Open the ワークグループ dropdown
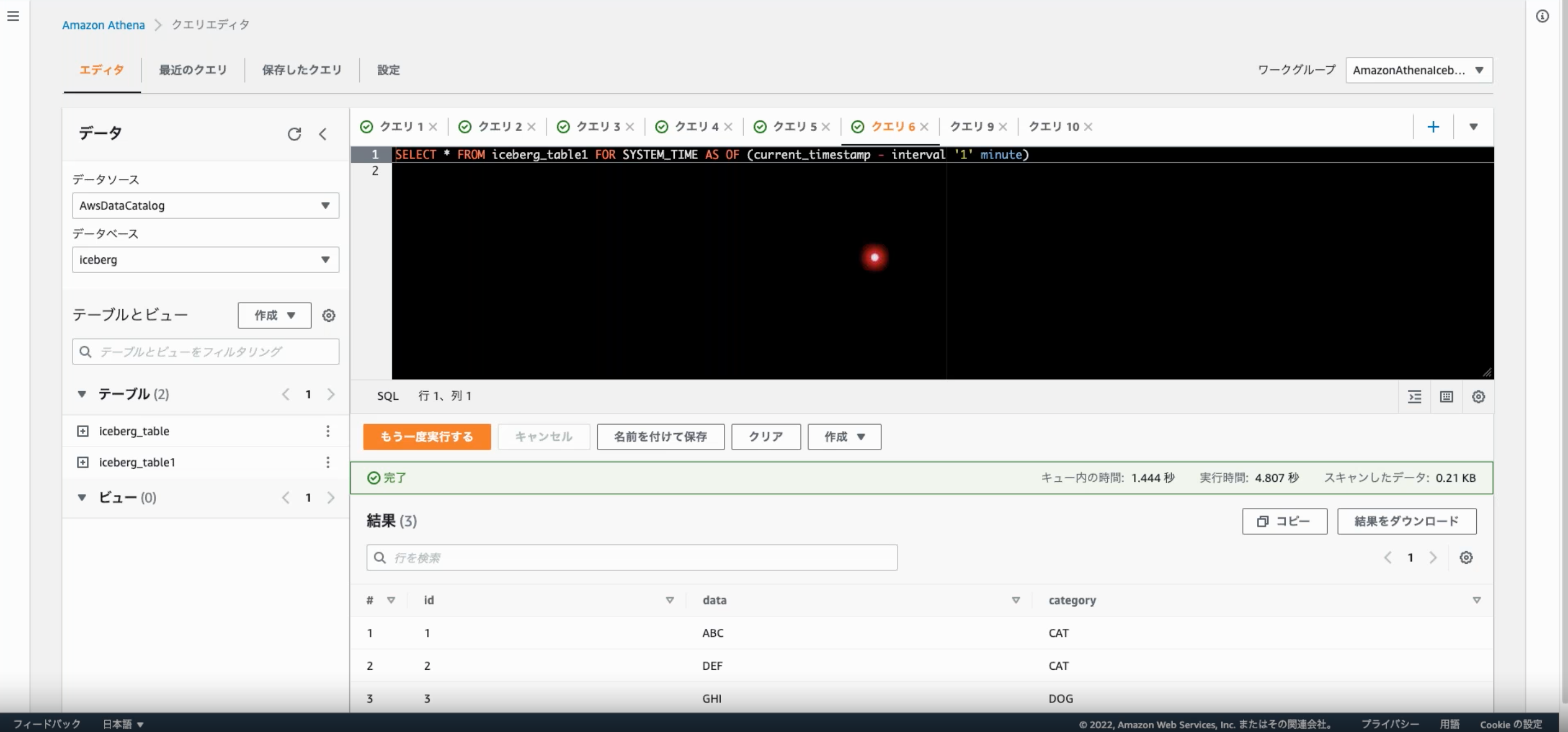The height and width of the screenshot is (732, 1568). (1418, 70)
